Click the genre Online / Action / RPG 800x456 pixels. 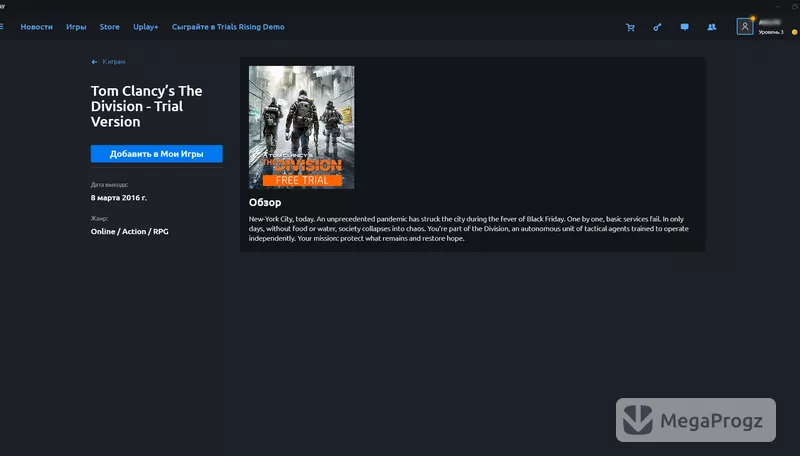tap(130, 232)
